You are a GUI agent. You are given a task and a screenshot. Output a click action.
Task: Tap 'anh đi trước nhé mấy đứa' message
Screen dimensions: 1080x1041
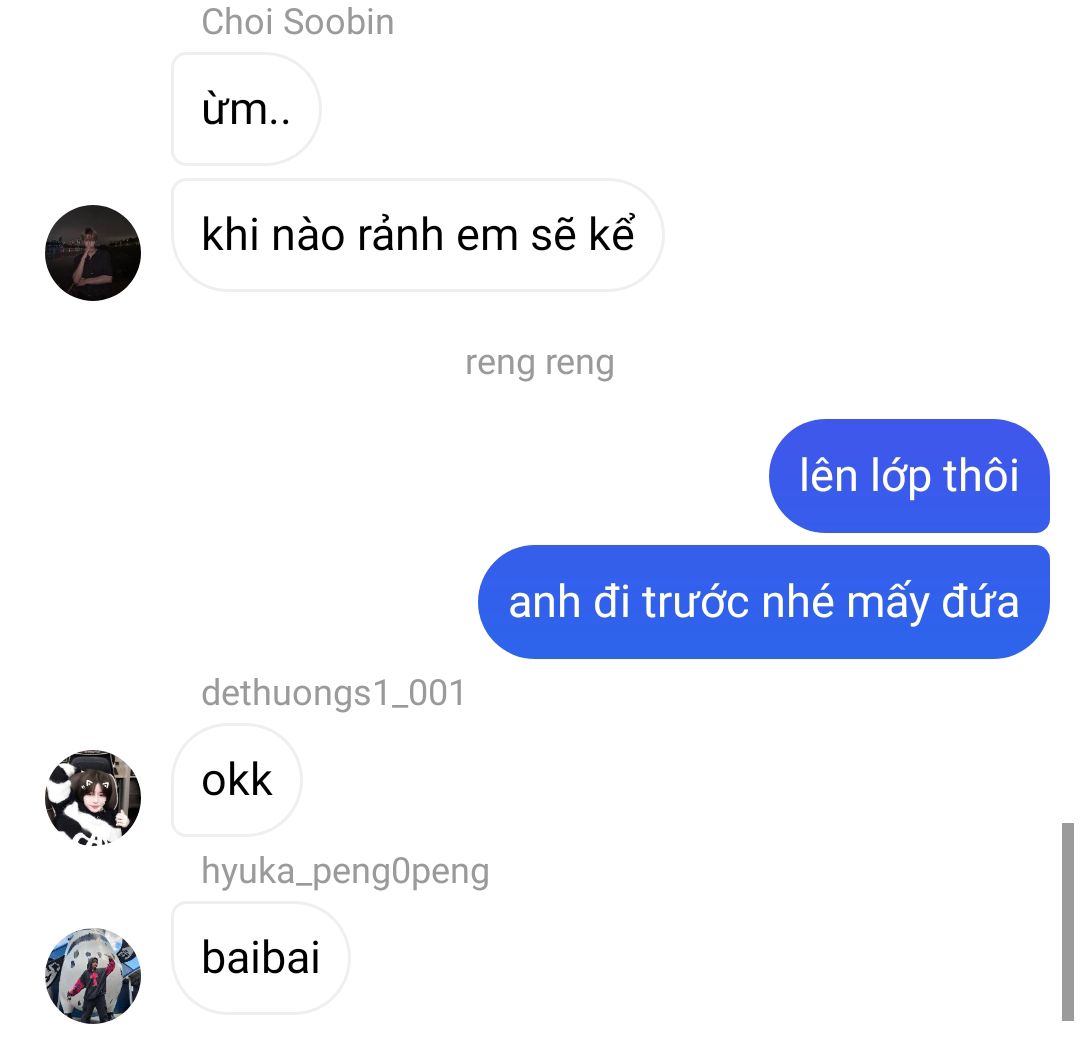764,601
